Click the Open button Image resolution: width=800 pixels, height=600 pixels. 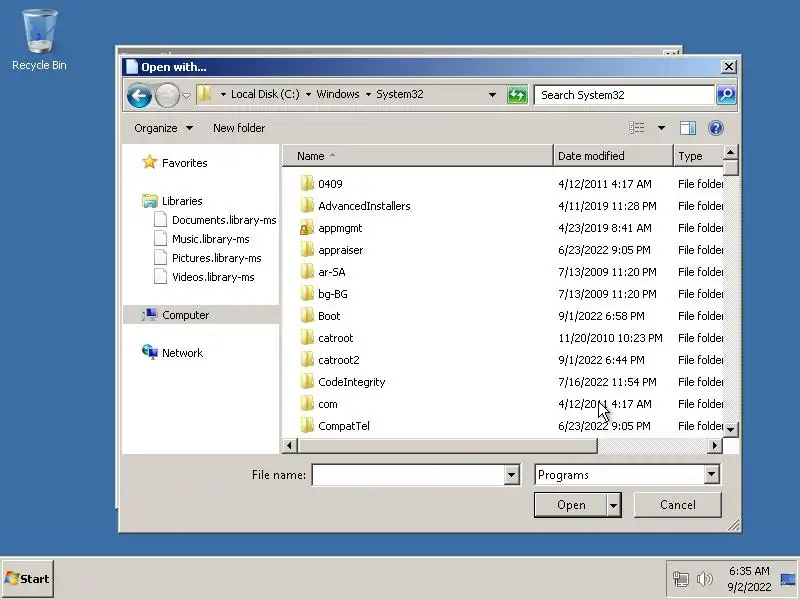click(x=571, y=505)
